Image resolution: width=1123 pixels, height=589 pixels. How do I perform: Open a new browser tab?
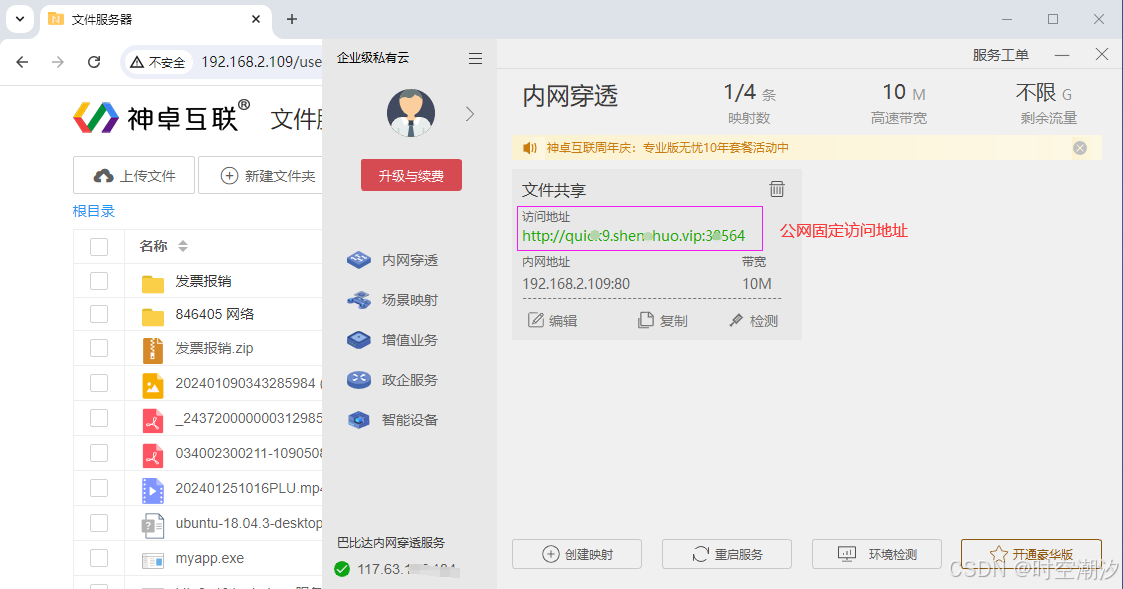click(291, 19)
